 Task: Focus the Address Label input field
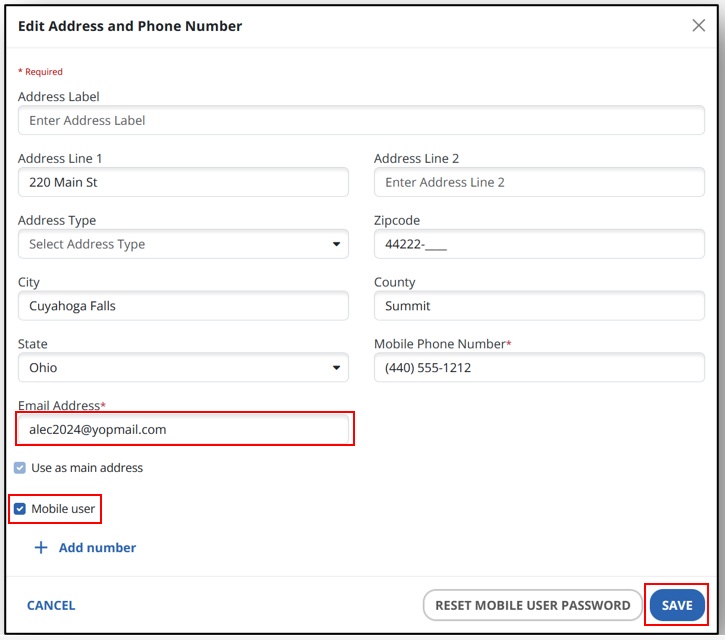point(361,121)
